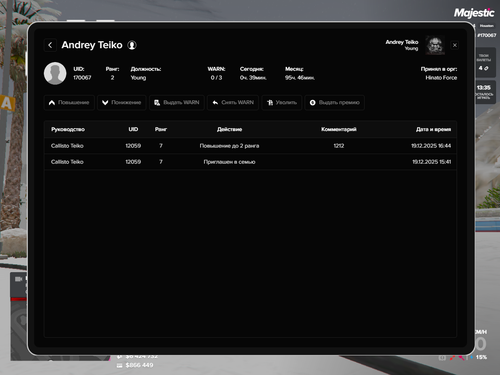
Task: Click the Уволить dismiss button
Action: [x=282, y=103]
